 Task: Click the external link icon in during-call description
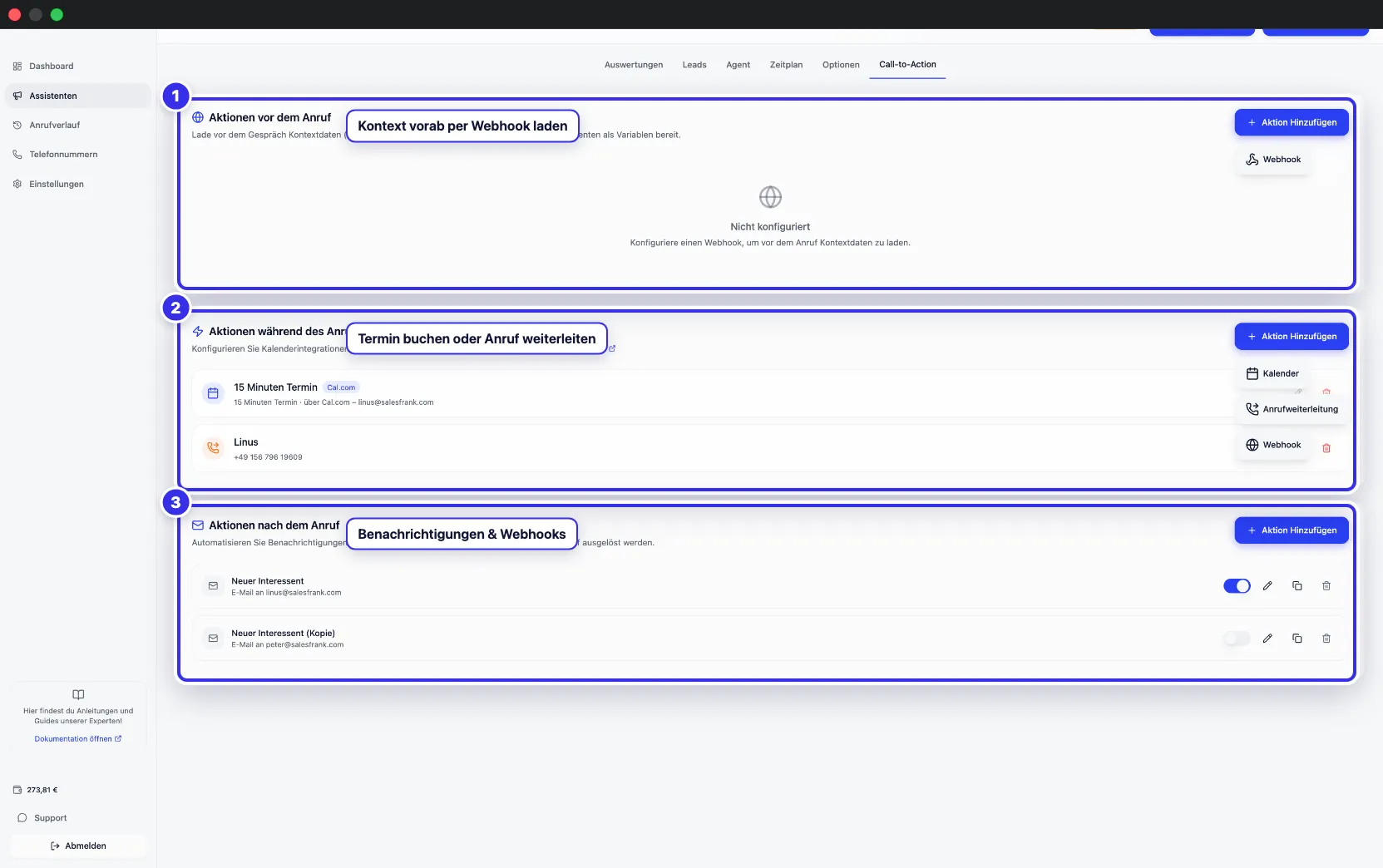tap(613, 349)
